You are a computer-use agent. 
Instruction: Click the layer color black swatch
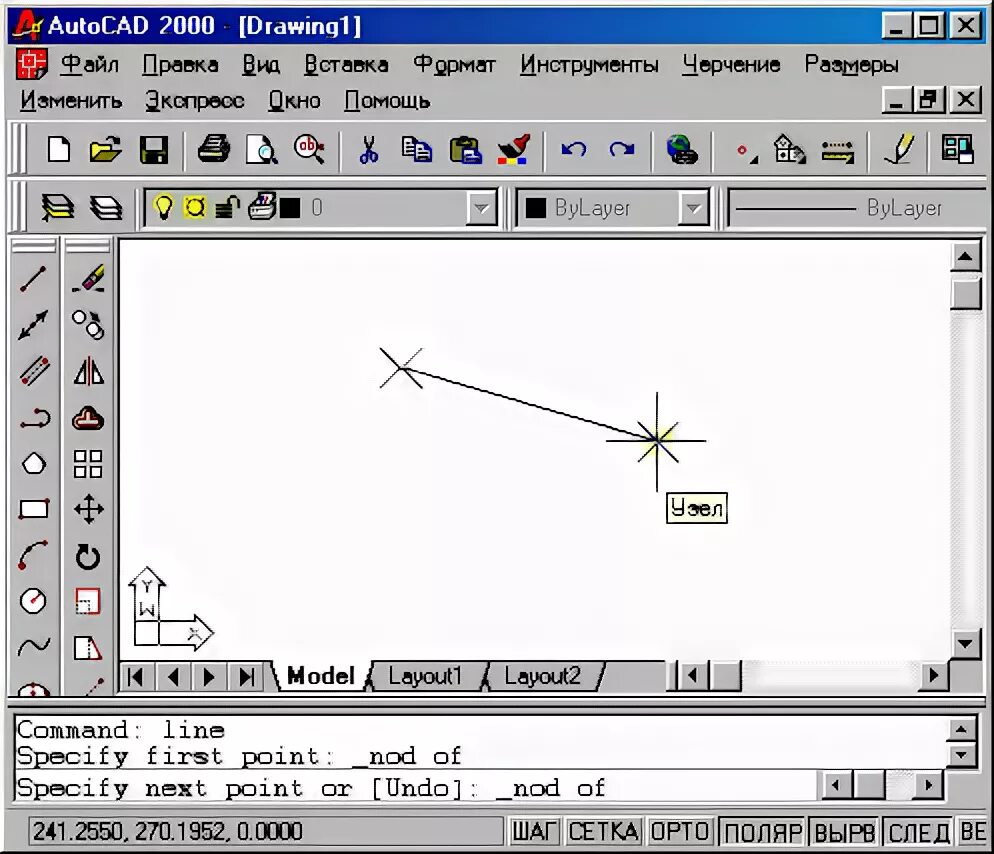point(290,208)
